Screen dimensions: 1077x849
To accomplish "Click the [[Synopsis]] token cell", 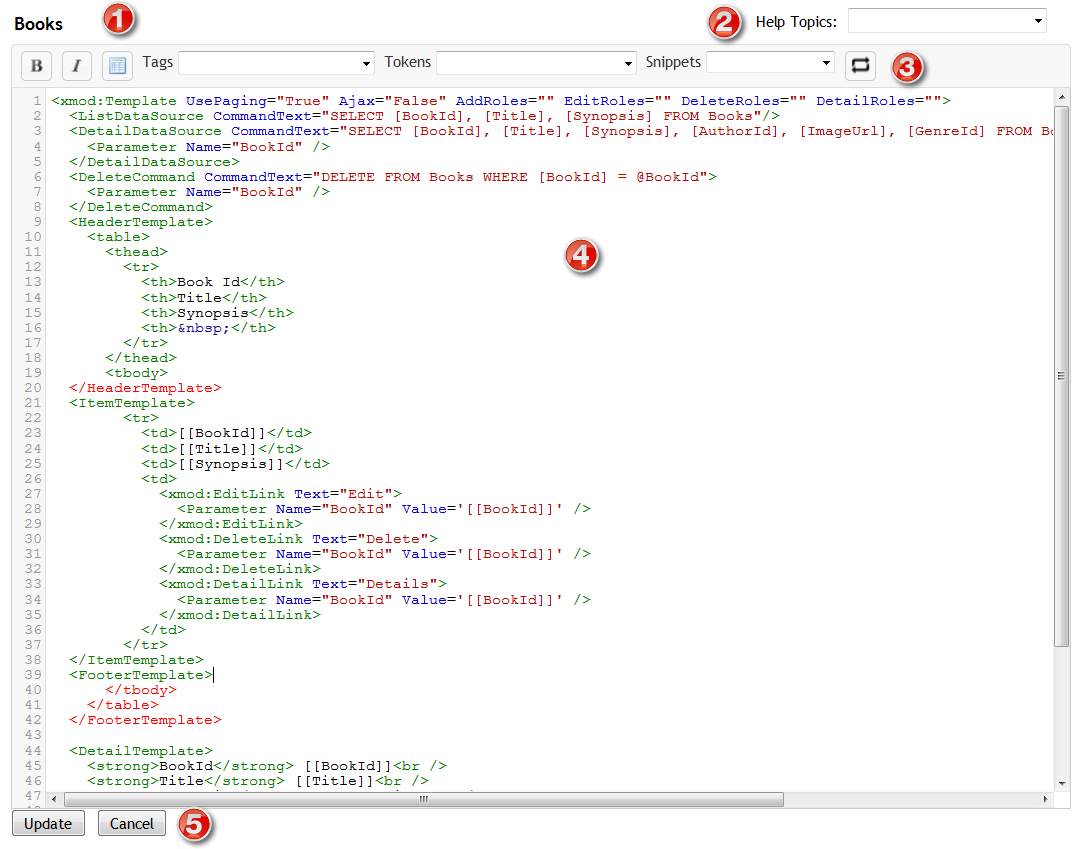I will click(231, 464).
